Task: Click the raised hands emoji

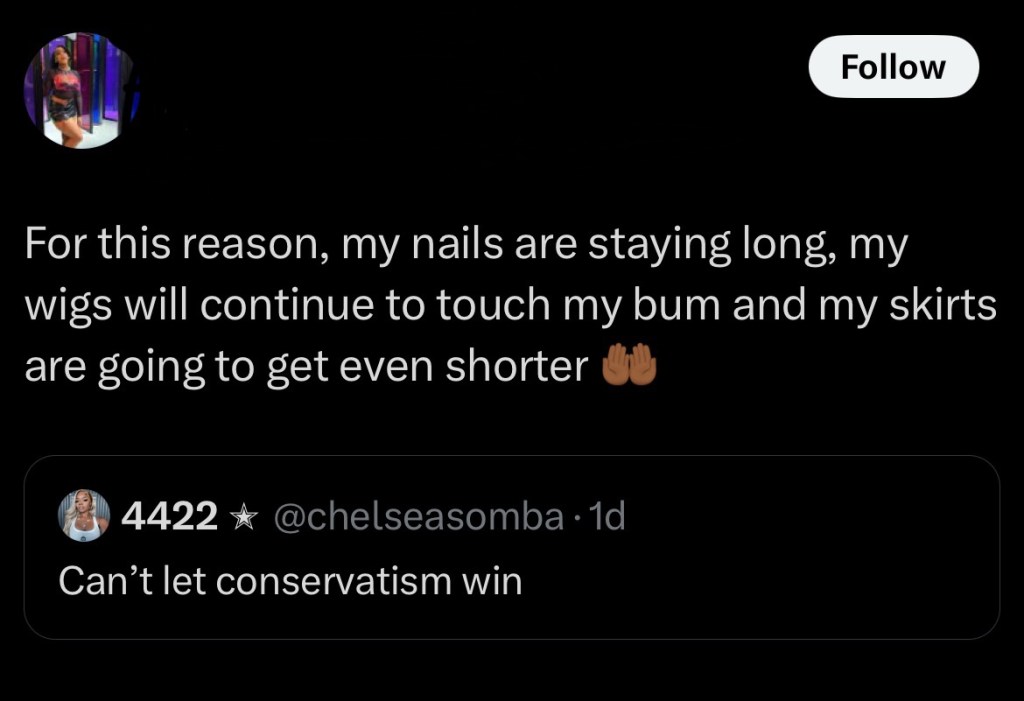Action: [x=629, y=368]
